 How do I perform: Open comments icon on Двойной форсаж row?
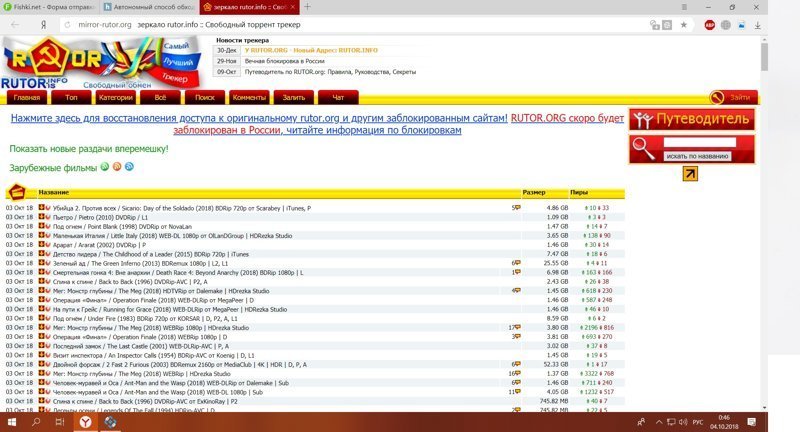pyautogui.click(x=516, y=364)
